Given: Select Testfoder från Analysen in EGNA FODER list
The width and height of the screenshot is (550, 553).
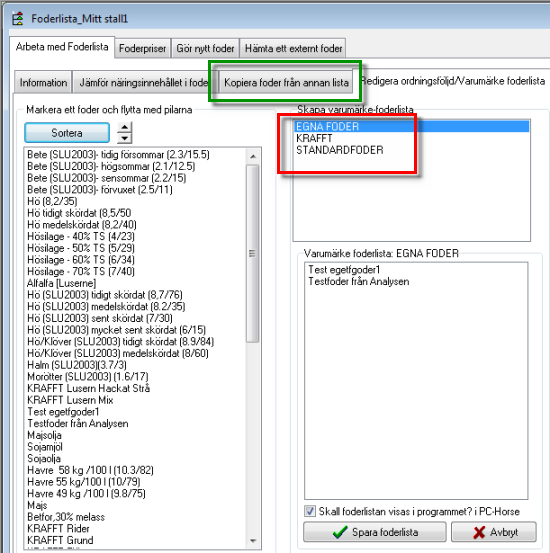Looking at the screenshot, I should click(x=358, y=281).
